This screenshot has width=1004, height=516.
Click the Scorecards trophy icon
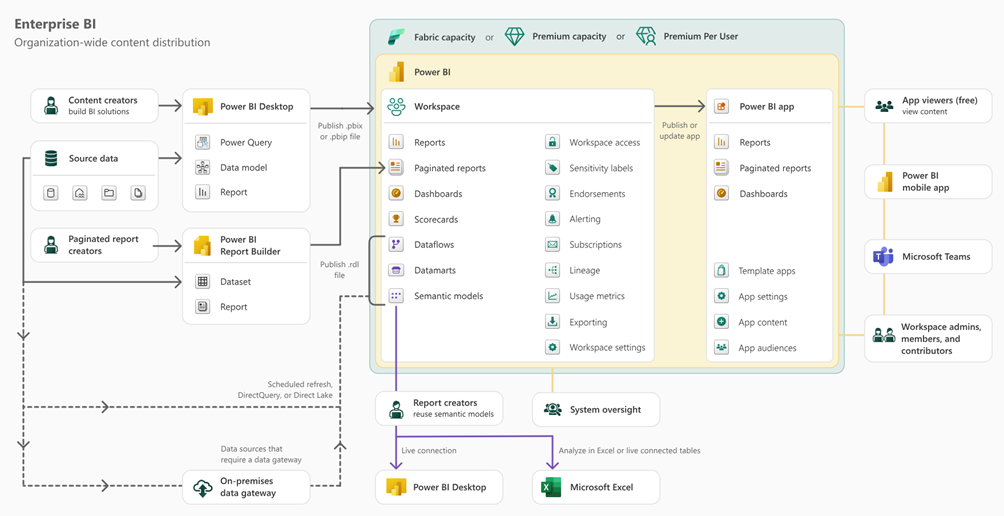(x=396, y=219)
